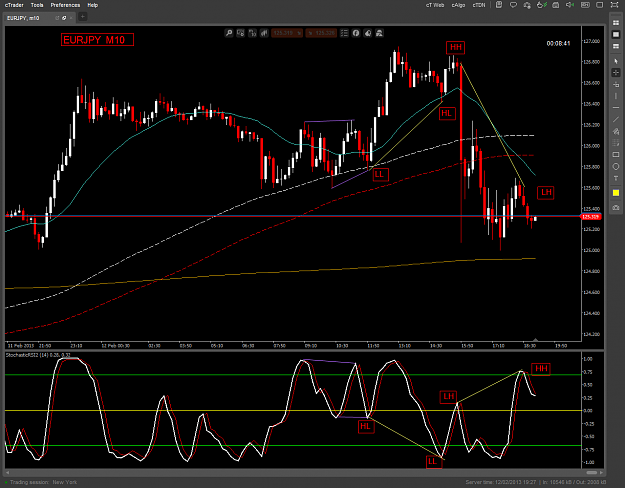Viewport: 625px width, 488px height.
Task: Select the vertical line drawing tool
Action: pos(616,96)
